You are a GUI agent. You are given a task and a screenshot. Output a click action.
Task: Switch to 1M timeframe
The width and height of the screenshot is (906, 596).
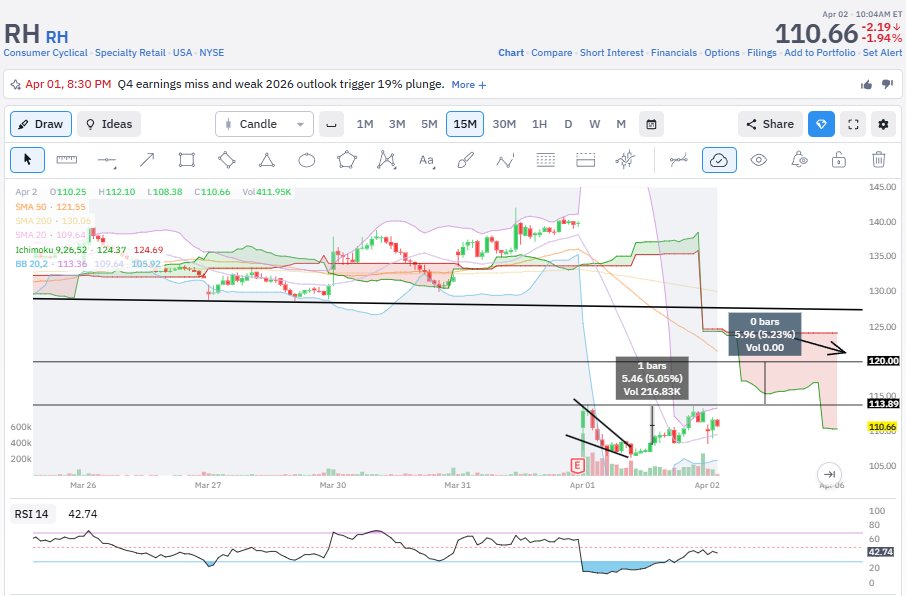coord(365,124)
